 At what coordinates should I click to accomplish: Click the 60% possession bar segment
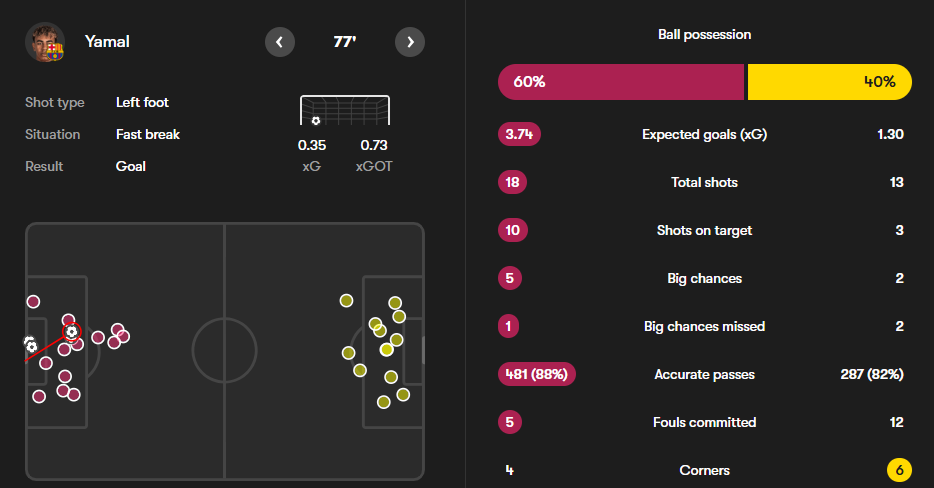tap(621, 82)
